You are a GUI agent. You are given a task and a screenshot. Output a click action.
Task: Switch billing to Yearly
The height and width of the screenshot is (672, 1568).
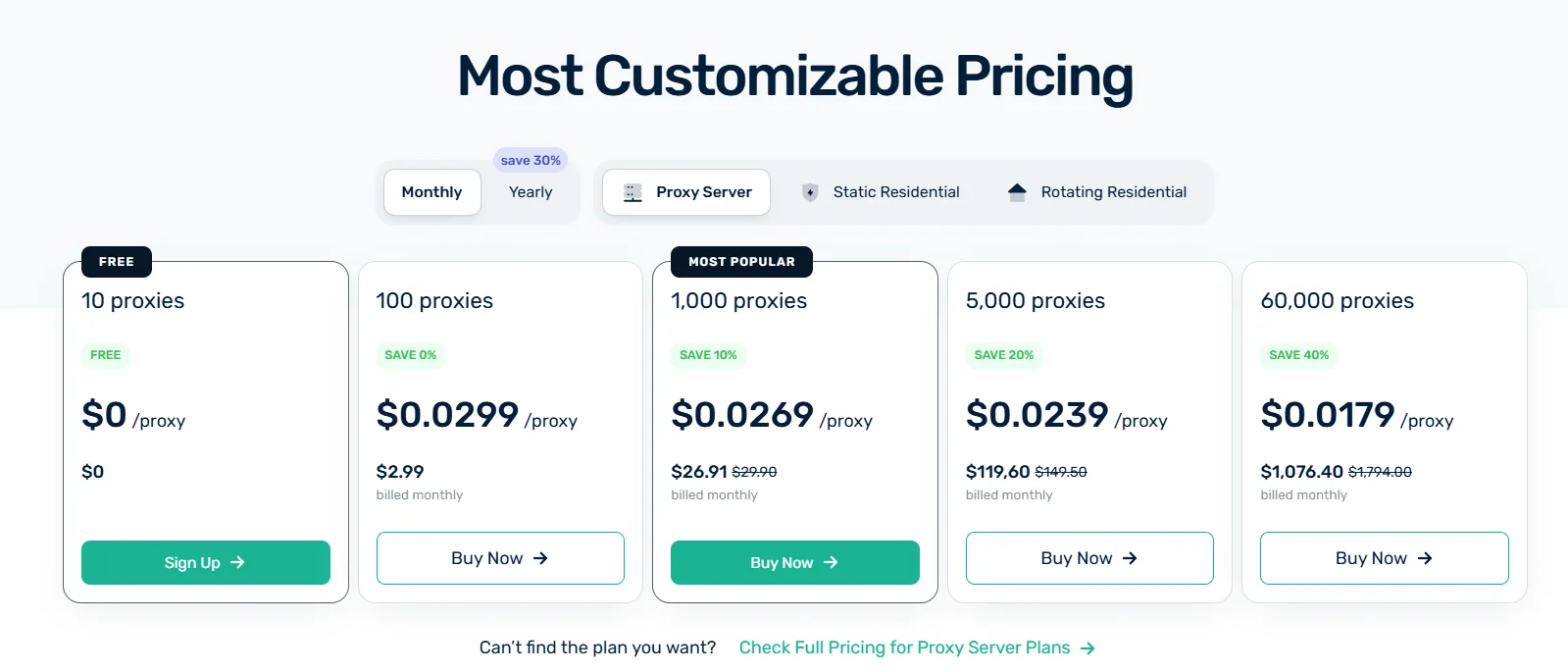530,192
